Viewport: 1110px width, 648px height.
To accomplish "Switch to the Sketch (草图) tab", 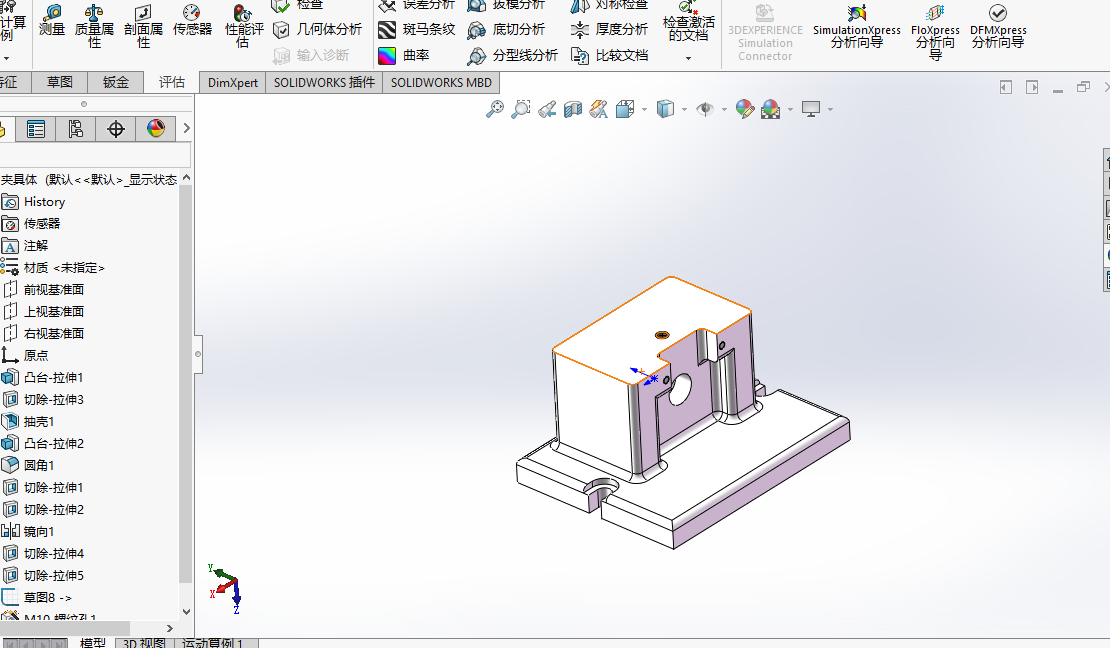I will click(x=59, y=82).
